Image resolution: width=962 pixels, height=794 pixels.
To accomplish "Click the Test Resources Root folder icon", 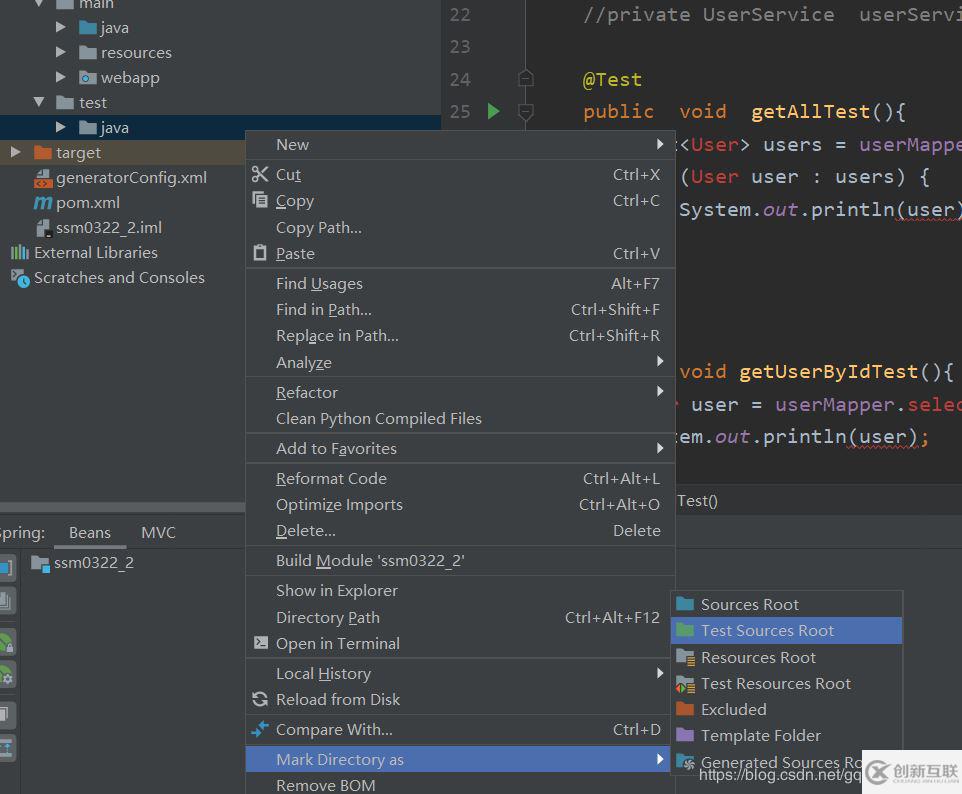I will (685, 684).
